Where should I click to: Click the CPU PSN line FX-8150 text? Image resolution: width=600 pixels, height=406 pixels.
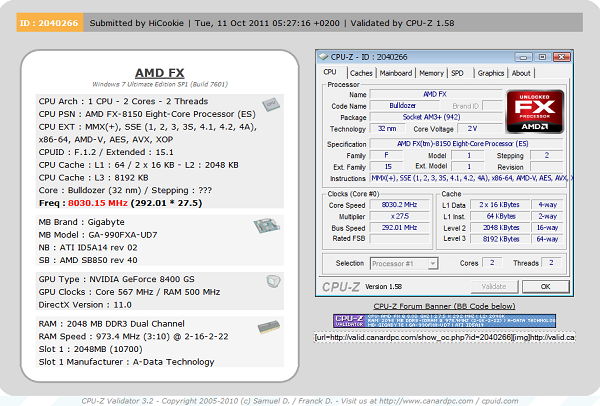click(147, 114)
